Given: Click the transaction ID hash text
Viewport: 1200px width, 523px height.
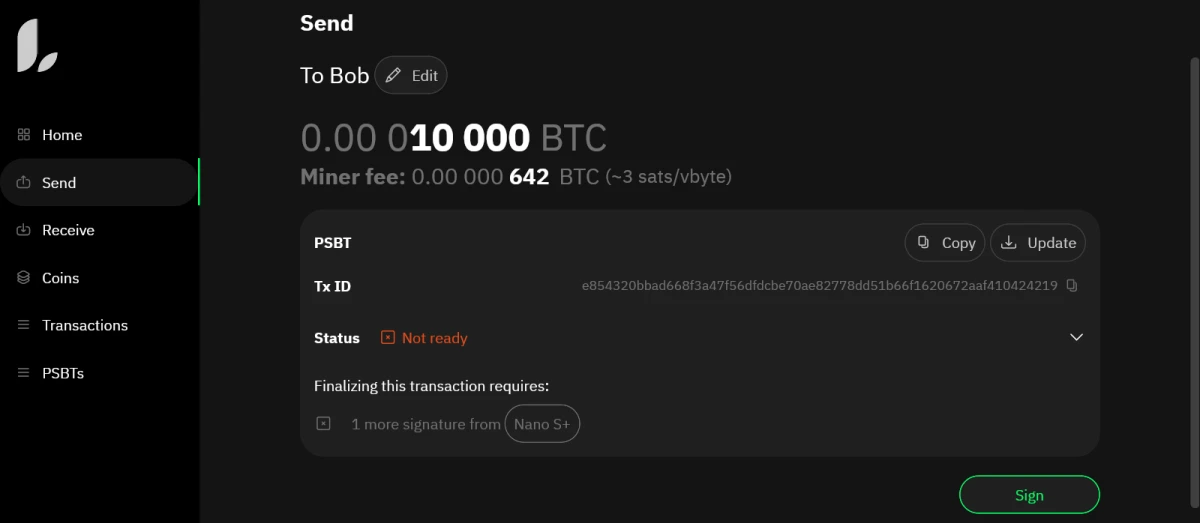Looking at the screenshot, I should pyautogui.click(x=819, y=286).
